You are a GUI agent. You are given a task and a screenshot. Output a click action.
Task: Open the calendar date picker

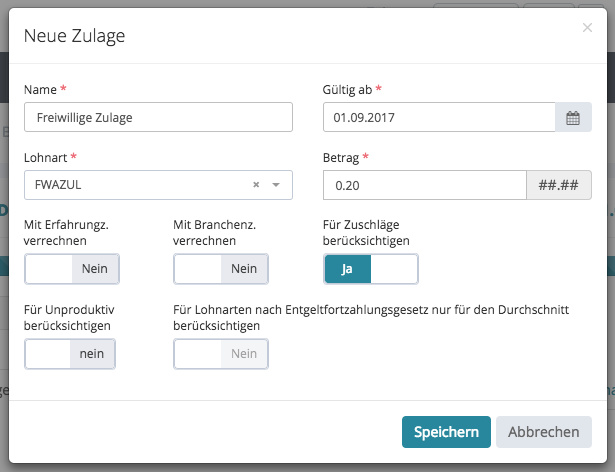pos(573,118)
